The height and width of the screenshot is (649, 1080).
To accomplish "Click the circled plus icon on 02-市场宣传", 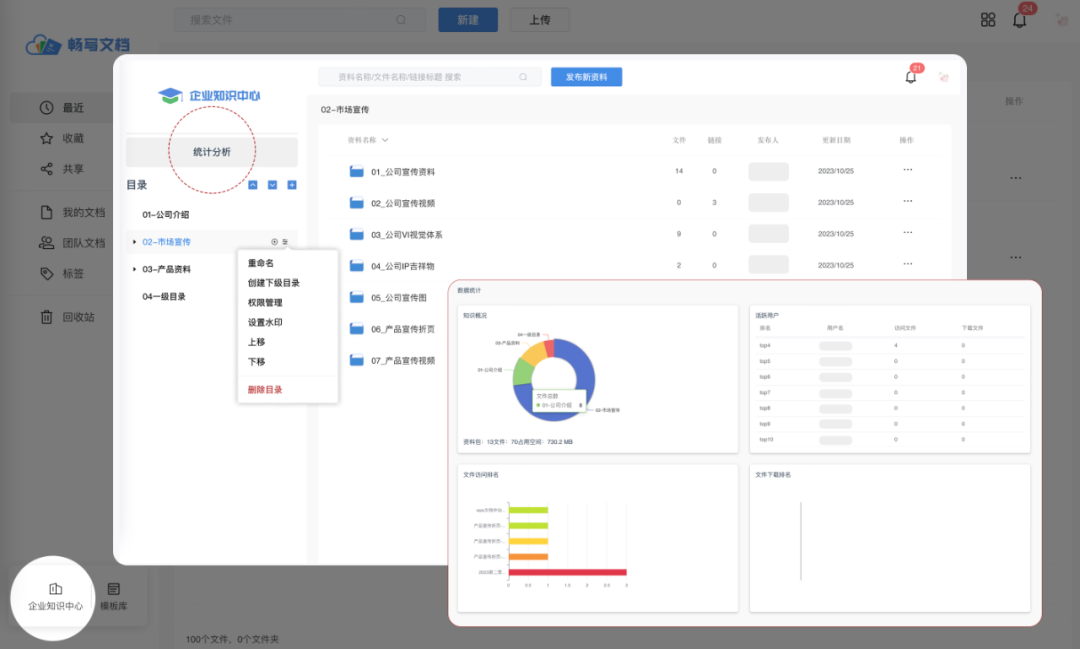I will coord(274,242).
